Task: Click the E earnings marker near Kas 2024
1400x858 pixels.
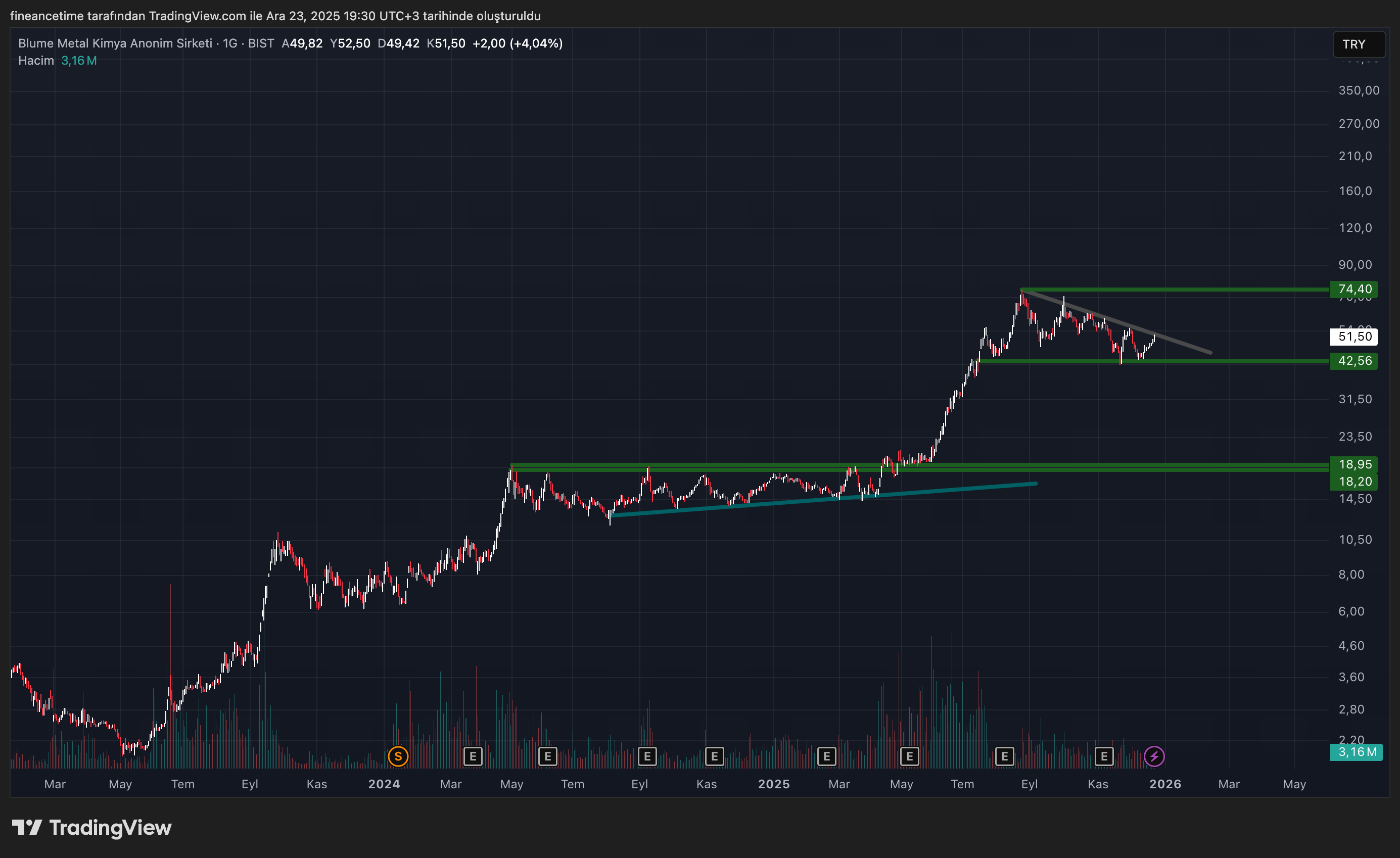Action: coord(715,756)
